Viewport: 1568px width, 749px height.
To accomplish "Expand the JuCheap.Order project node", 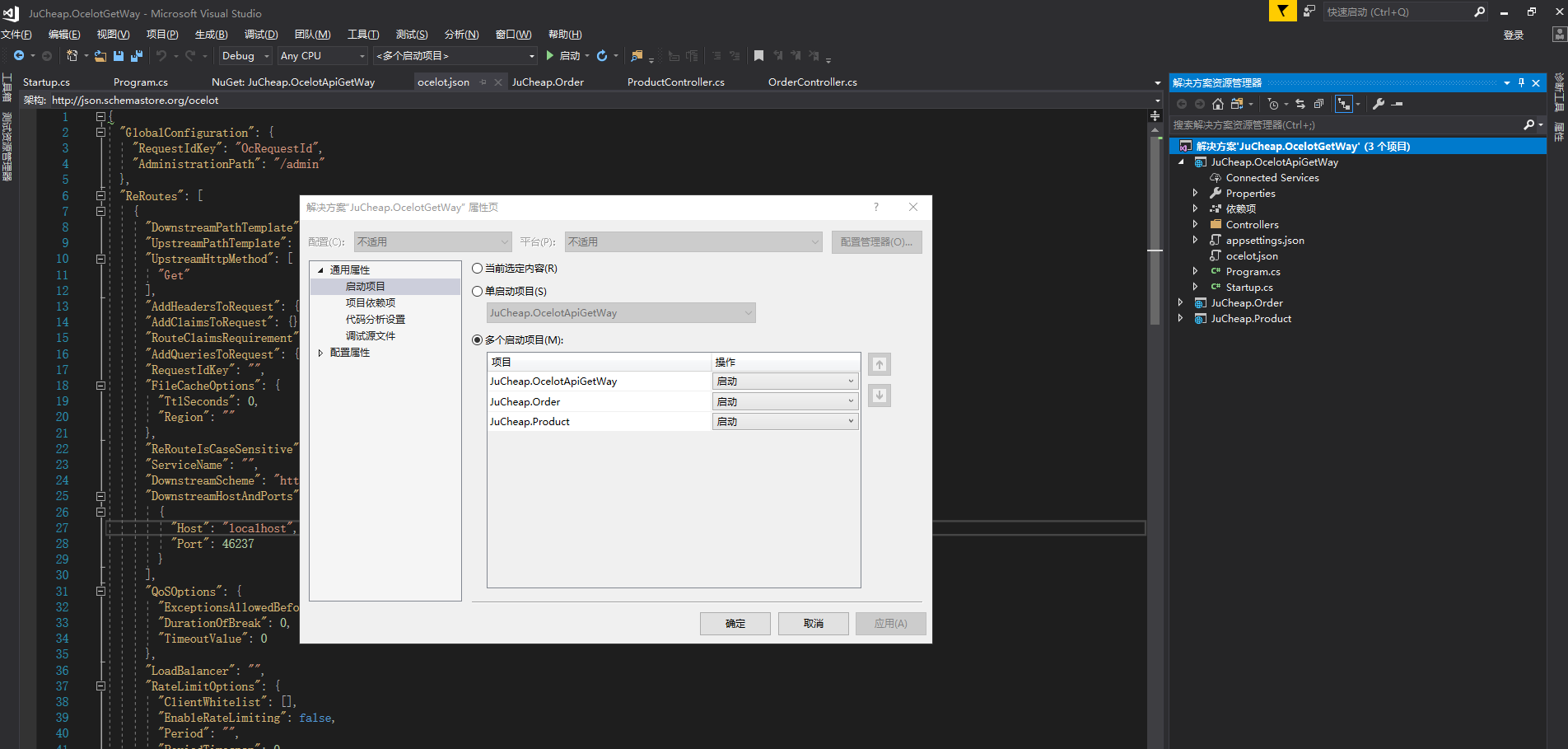I will 1180,303.
